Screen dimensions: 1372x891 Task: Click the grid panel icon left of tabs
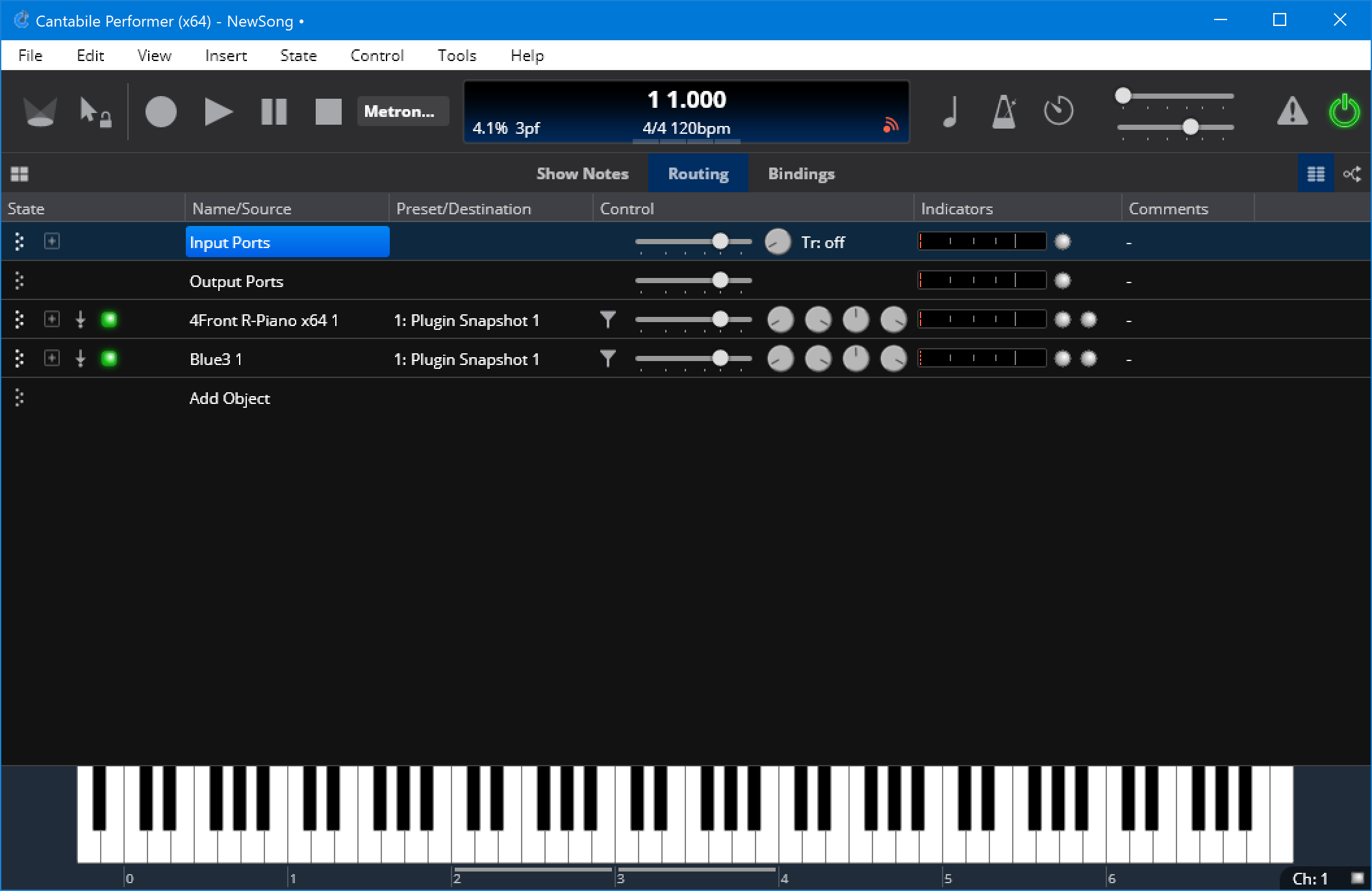click(x=19, y=174)
